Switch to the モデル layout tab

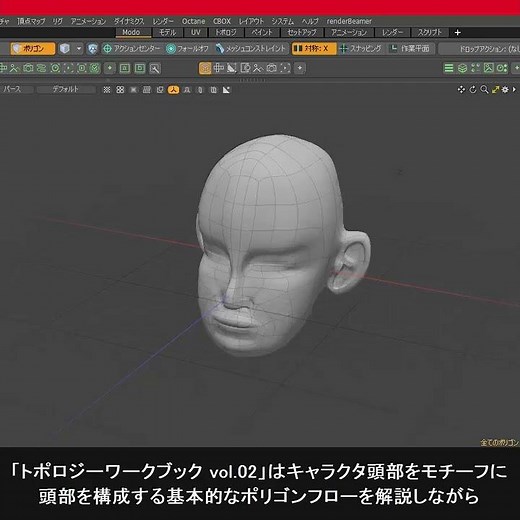[167, 32]
